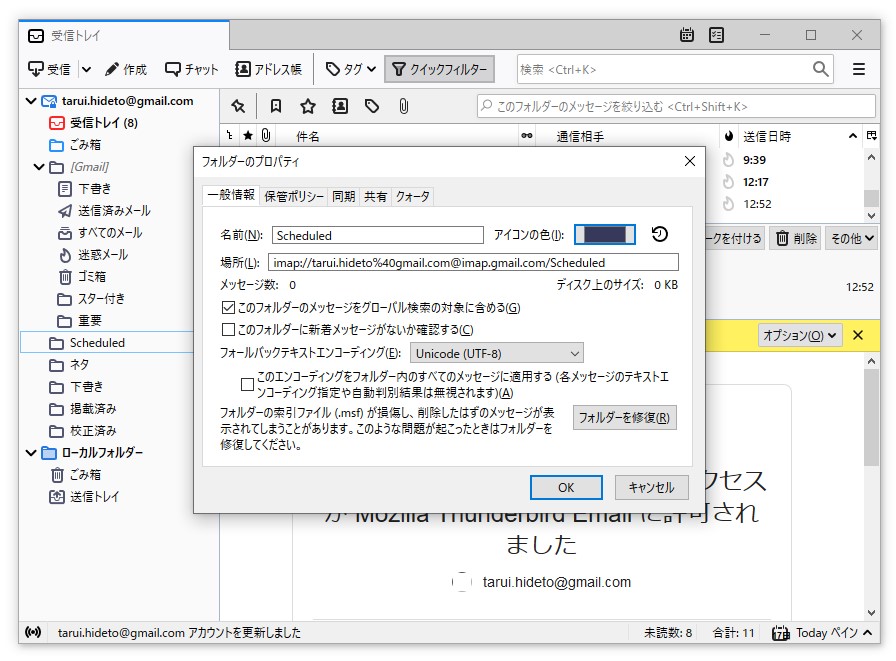
Task: Click the junk status flame column icon
Action: point(729,136)
